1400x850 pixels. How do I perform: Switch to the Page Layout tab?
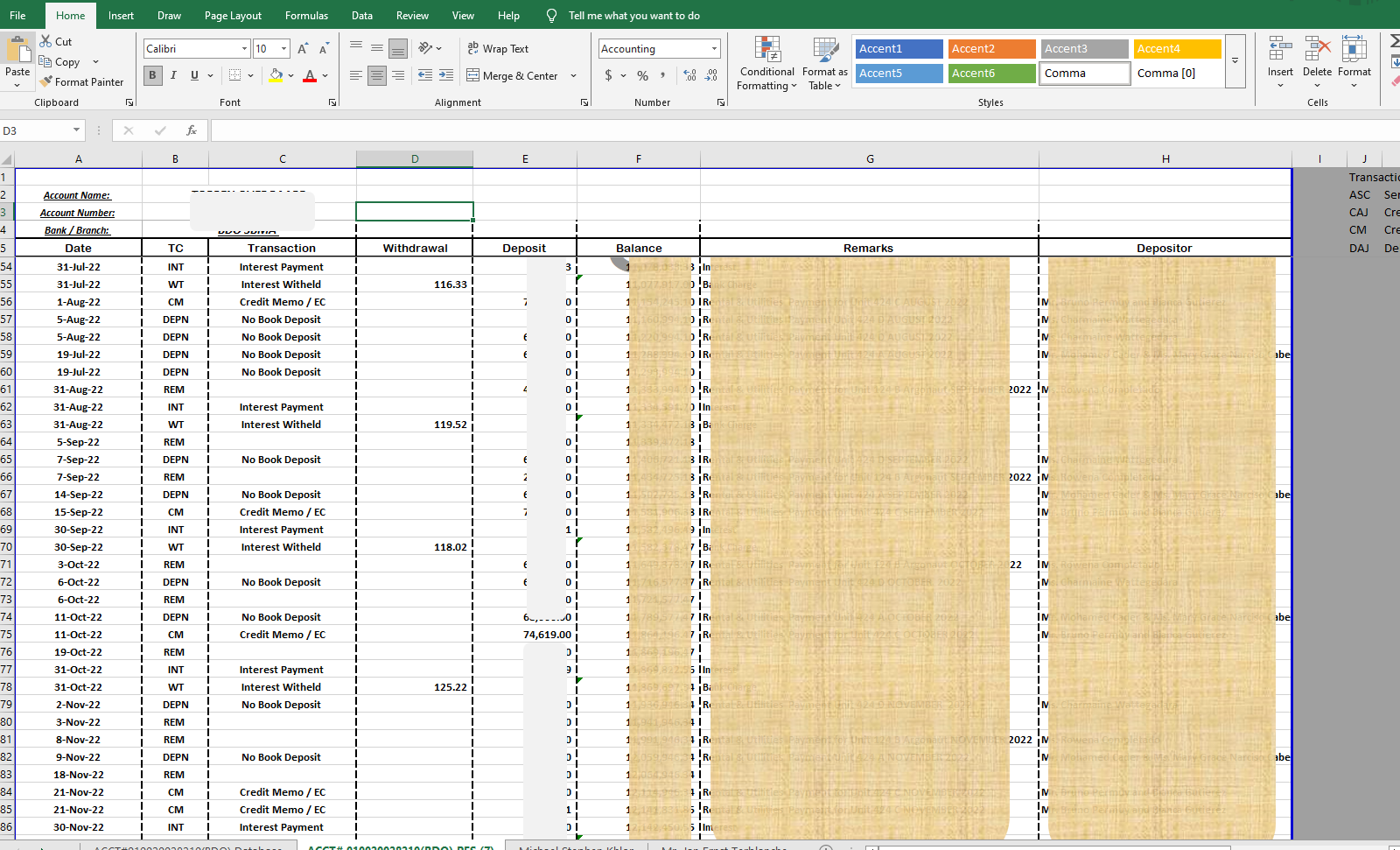(233, 16)
